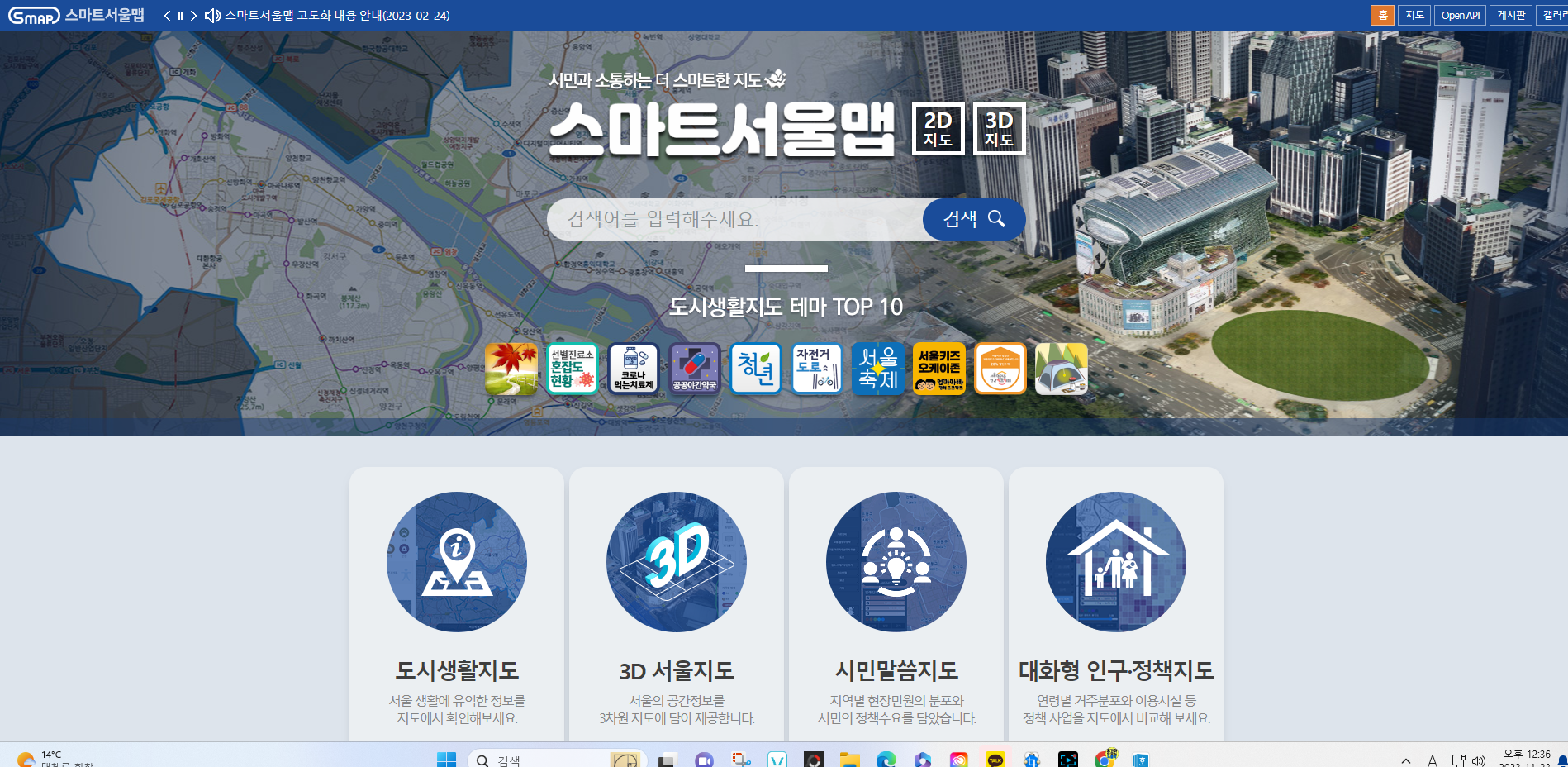The width and height of the screenshot is (1568, 767).
Task: Click '서울의 공간정보를' description text
Action: point(677,700)
